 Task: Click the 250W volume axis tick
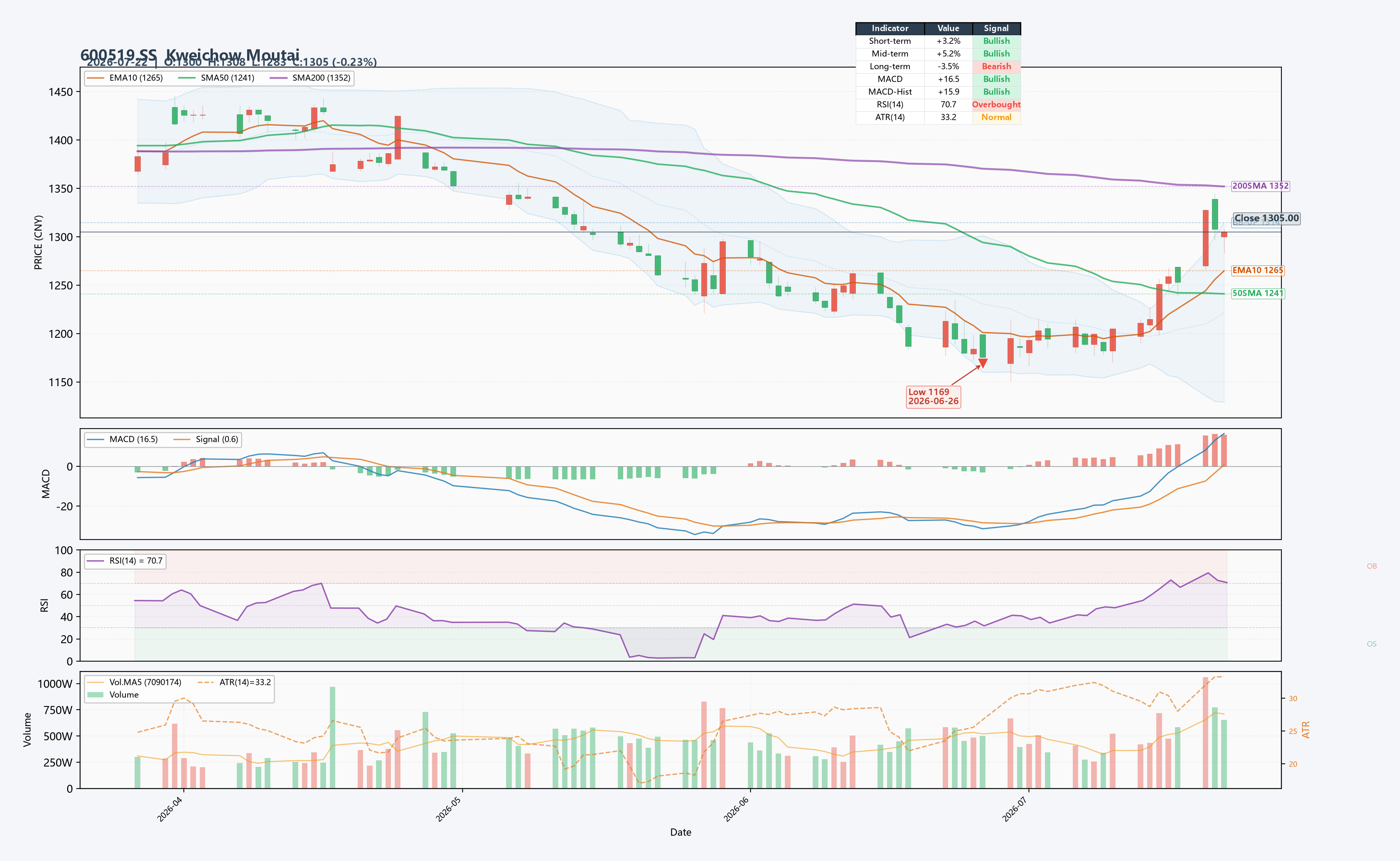[x=58, y=763]
